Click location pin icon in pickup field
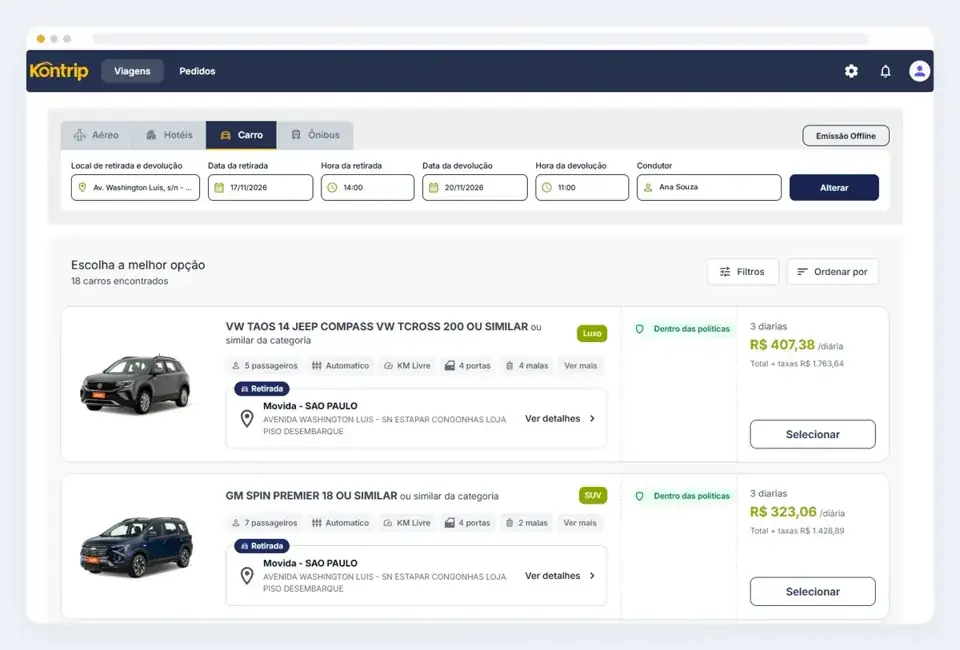Image resolution: width=960 pixels, height=650 pixels. (x=82, y=187)
